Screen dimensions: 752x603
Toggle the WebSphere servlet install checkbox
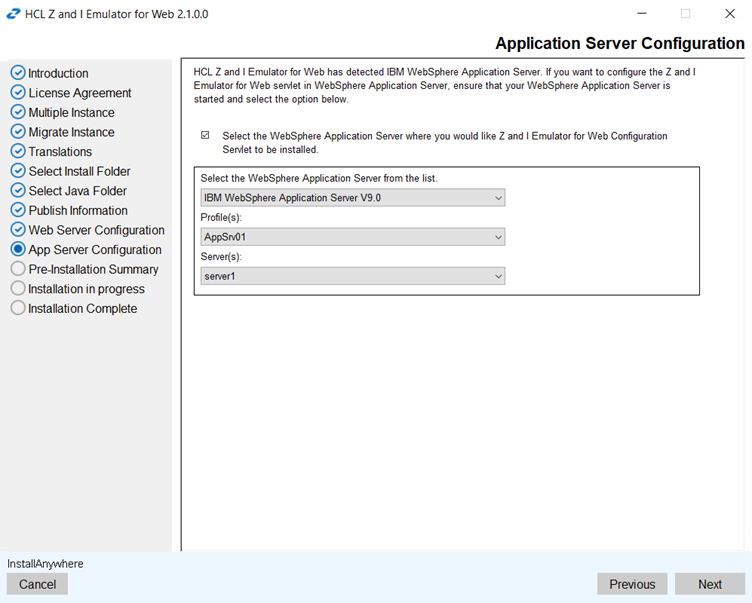click(205, 135)
